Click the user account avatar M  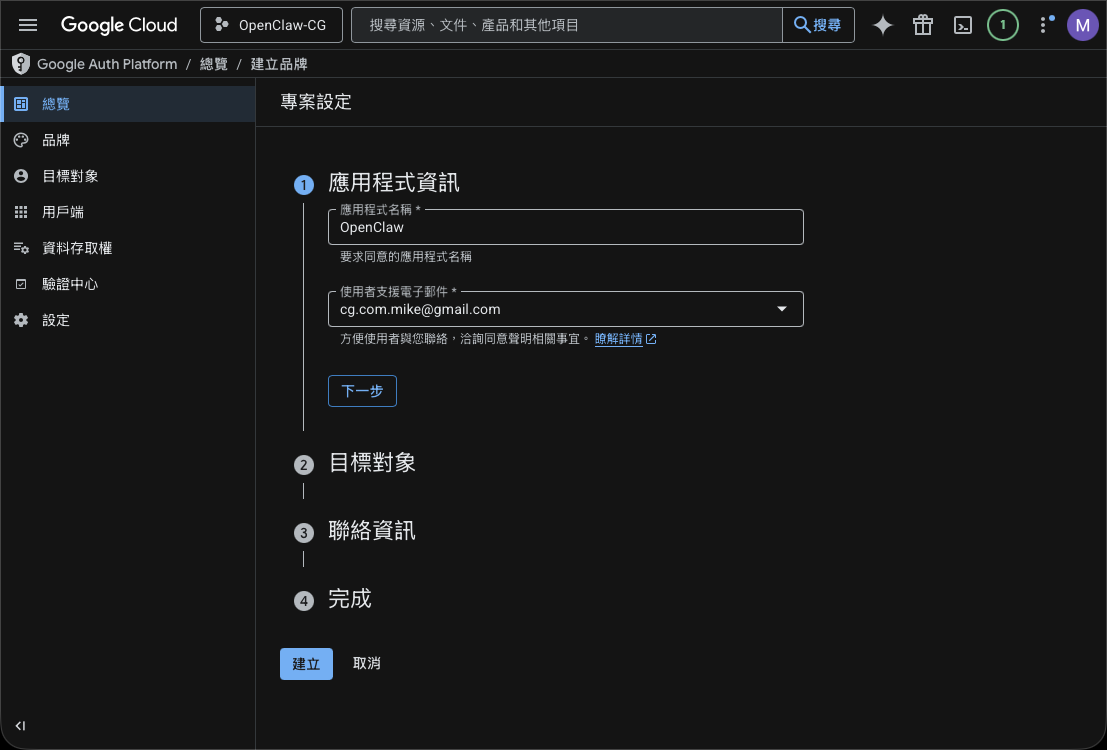pos(1082,25)
